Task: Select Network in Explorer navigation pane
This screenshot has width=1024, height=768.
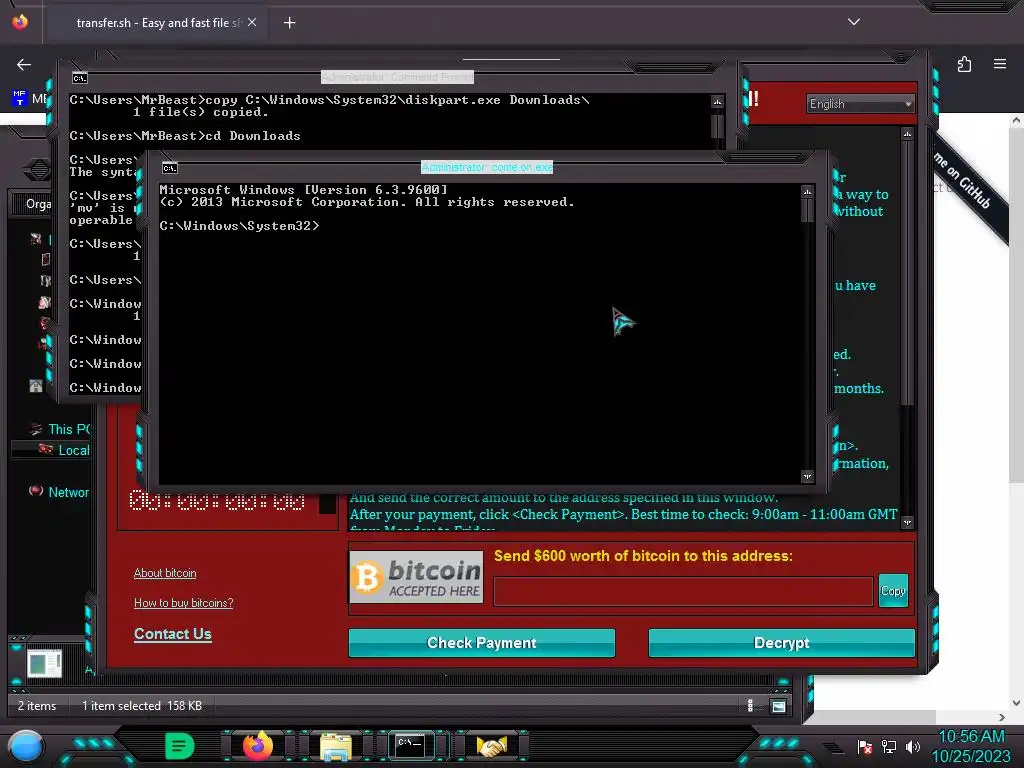Action: coord(68,492)
